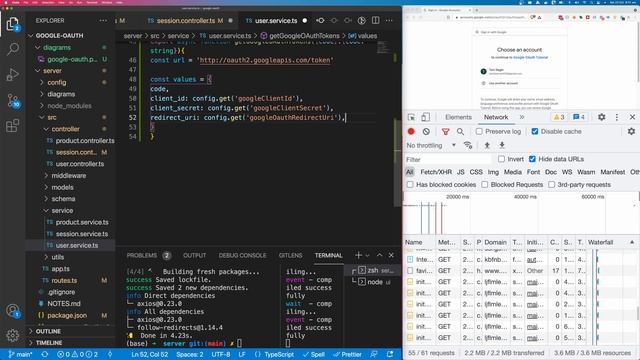The width and height of the screenshot is (640, 360).
Task: Open the TypeScript language mode selector
Action: click(x=279, y=354)
